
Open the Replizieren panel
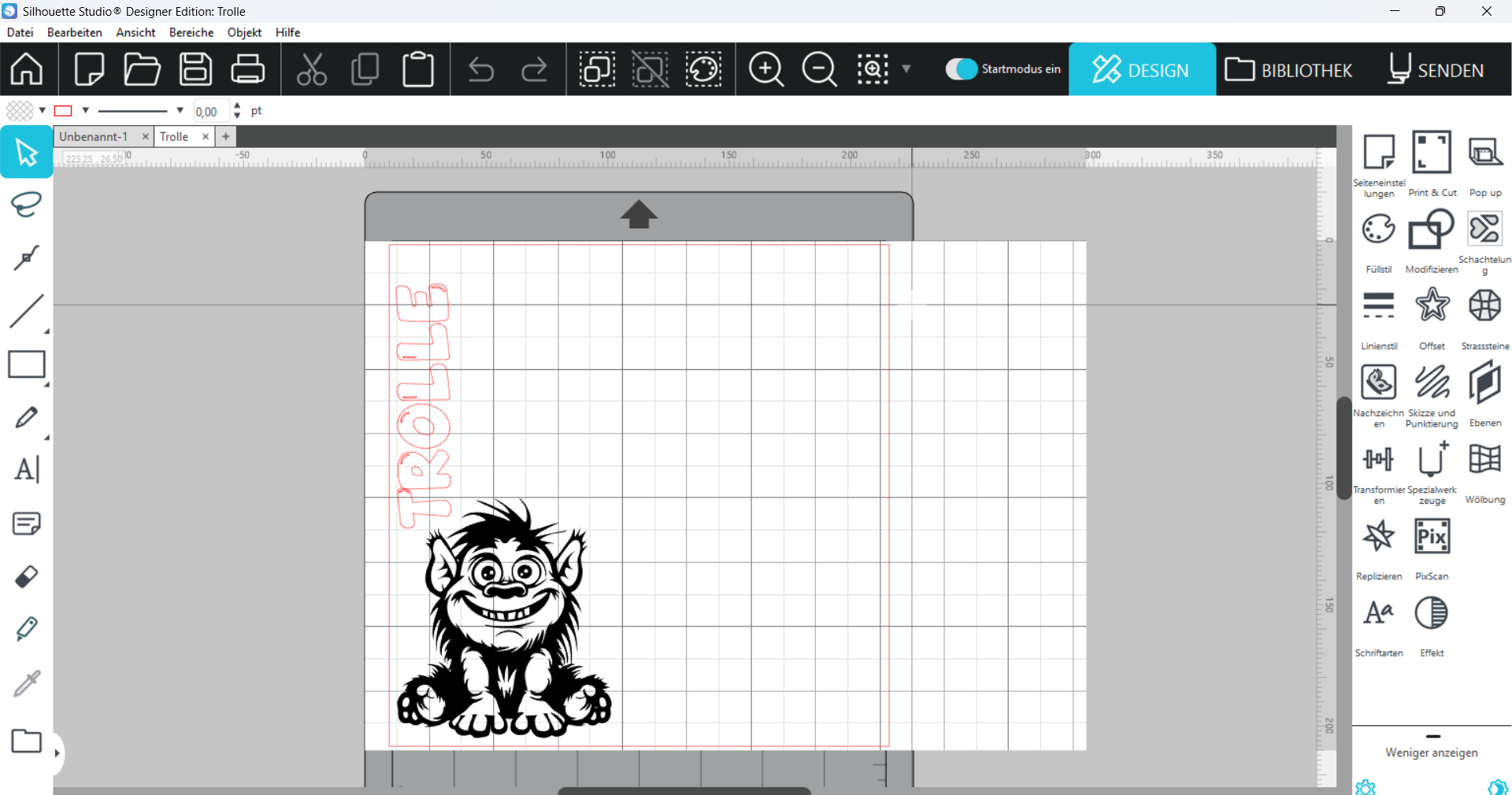tap(1378, 546)
